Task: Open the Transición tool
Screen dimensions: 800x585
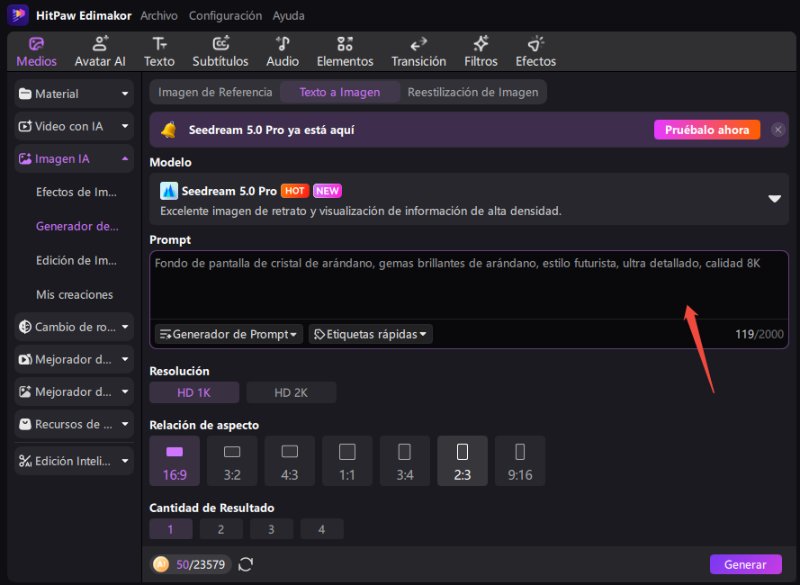Action: 418,52
